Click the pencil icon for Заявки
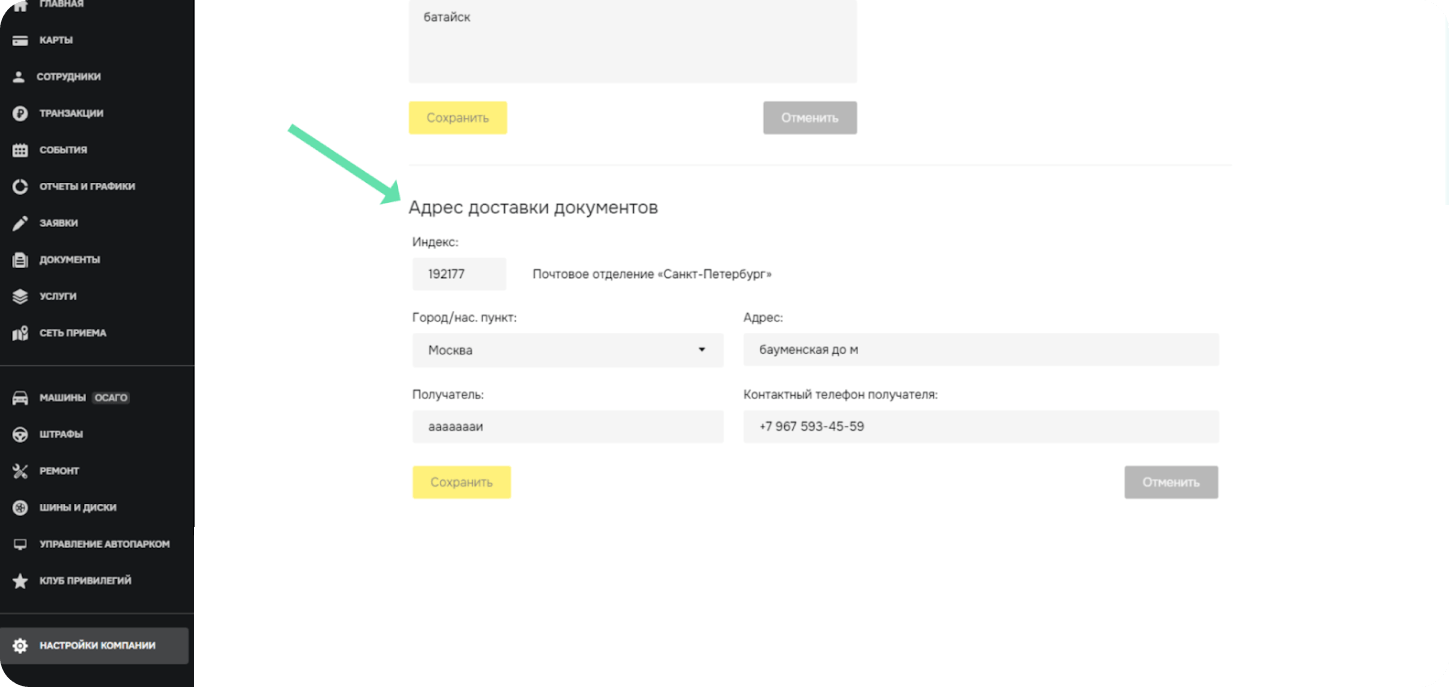Image resolution: width=1449 pixels, height=687 pixels. pos(19,223)
